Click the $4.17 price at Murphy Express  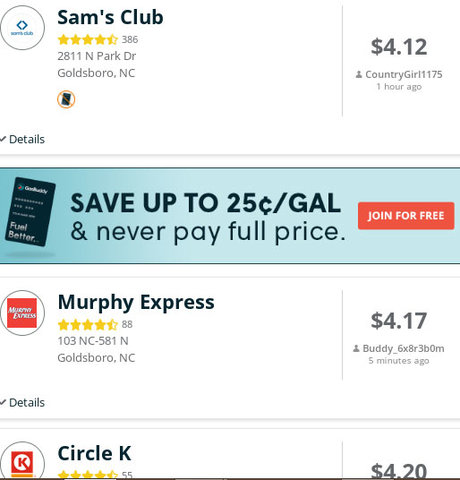coord(399,321)
